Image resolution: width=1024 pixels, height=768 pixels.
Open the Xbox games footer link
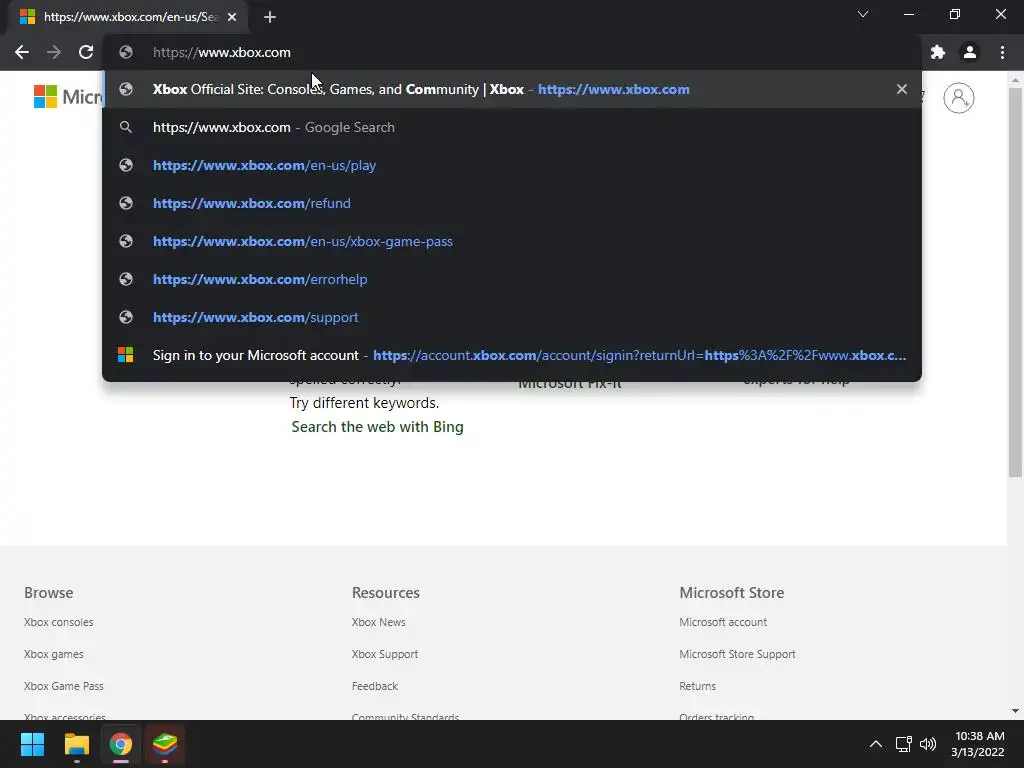54,654
